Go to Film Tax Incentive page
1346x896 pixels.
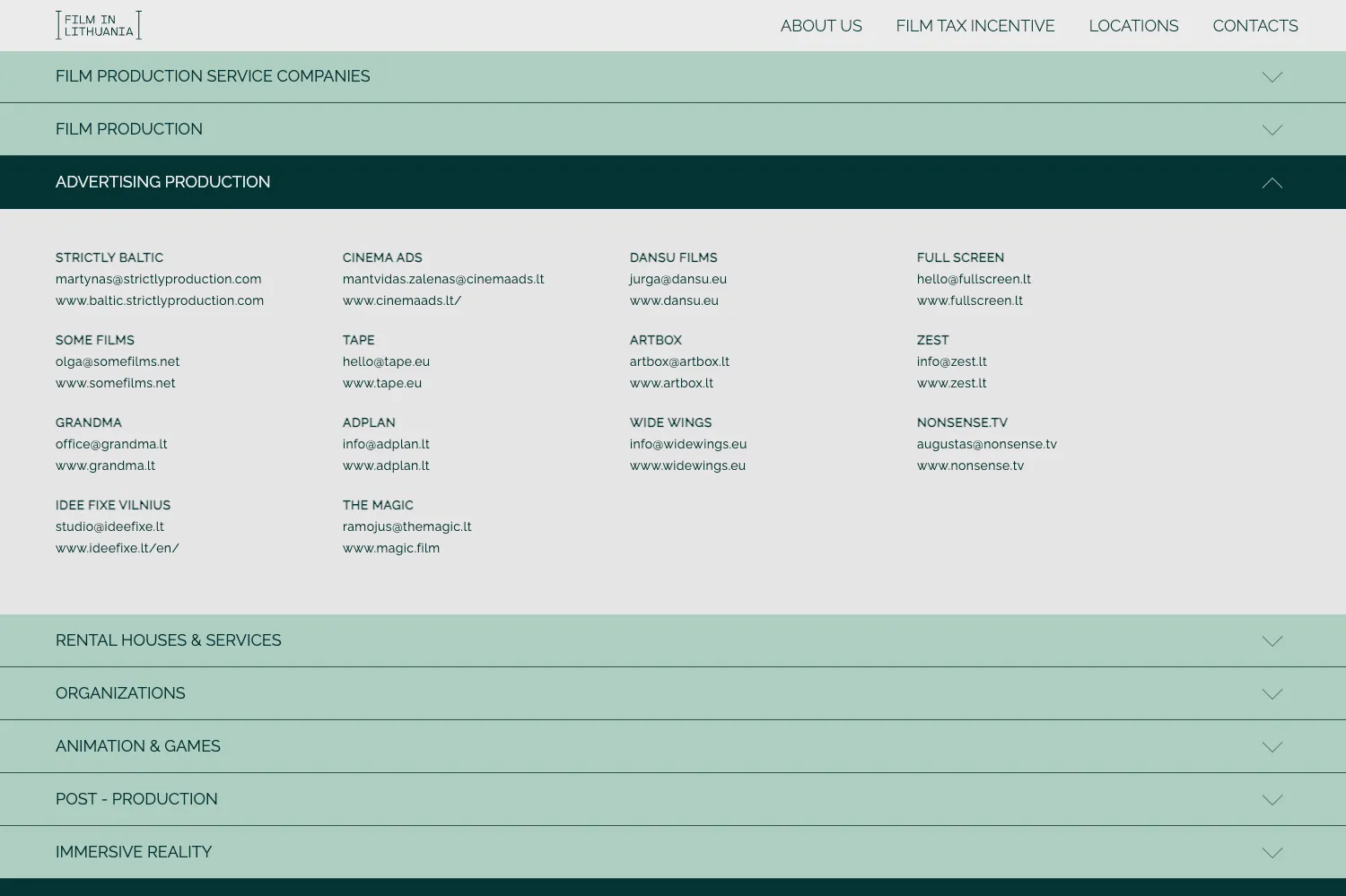pos(975,26)
